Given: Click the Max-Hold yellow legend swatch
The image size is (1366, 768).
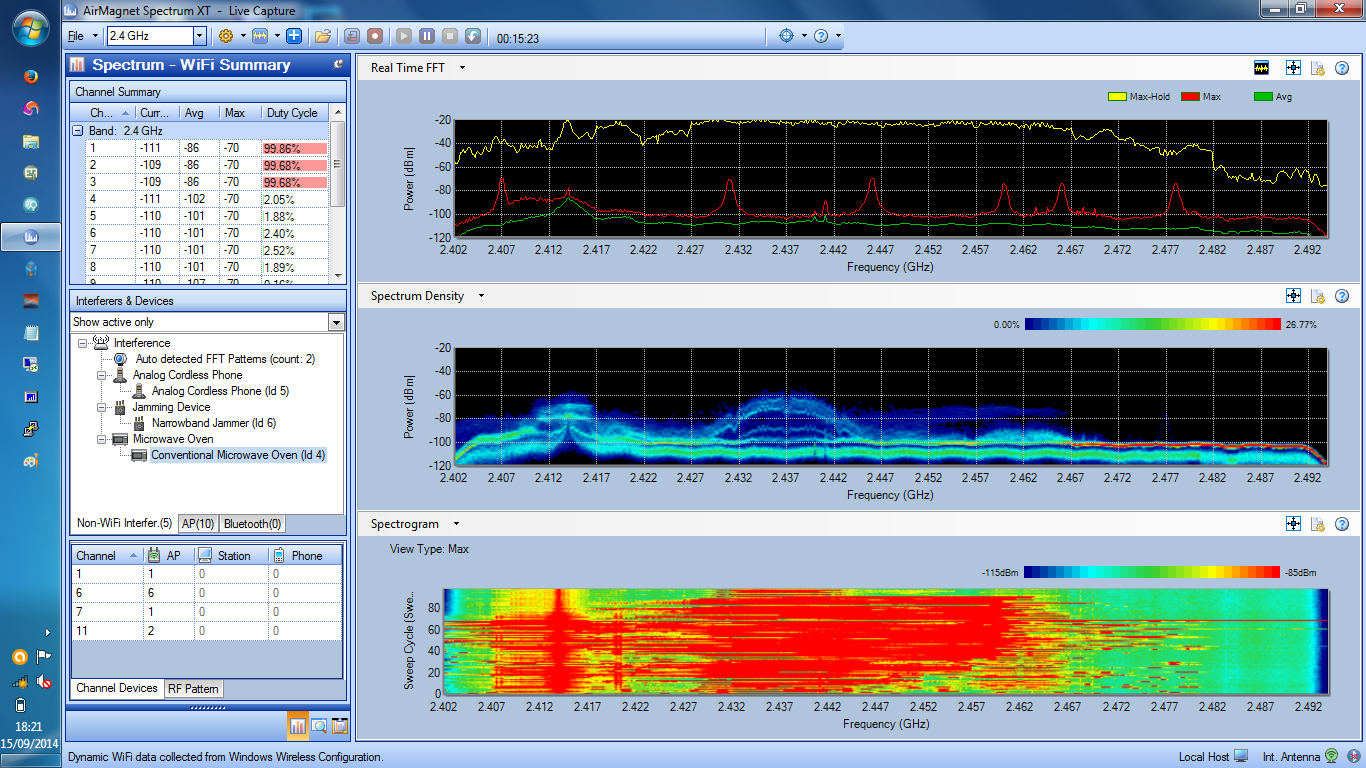Looking at the screenshot, I should 1117,97.
